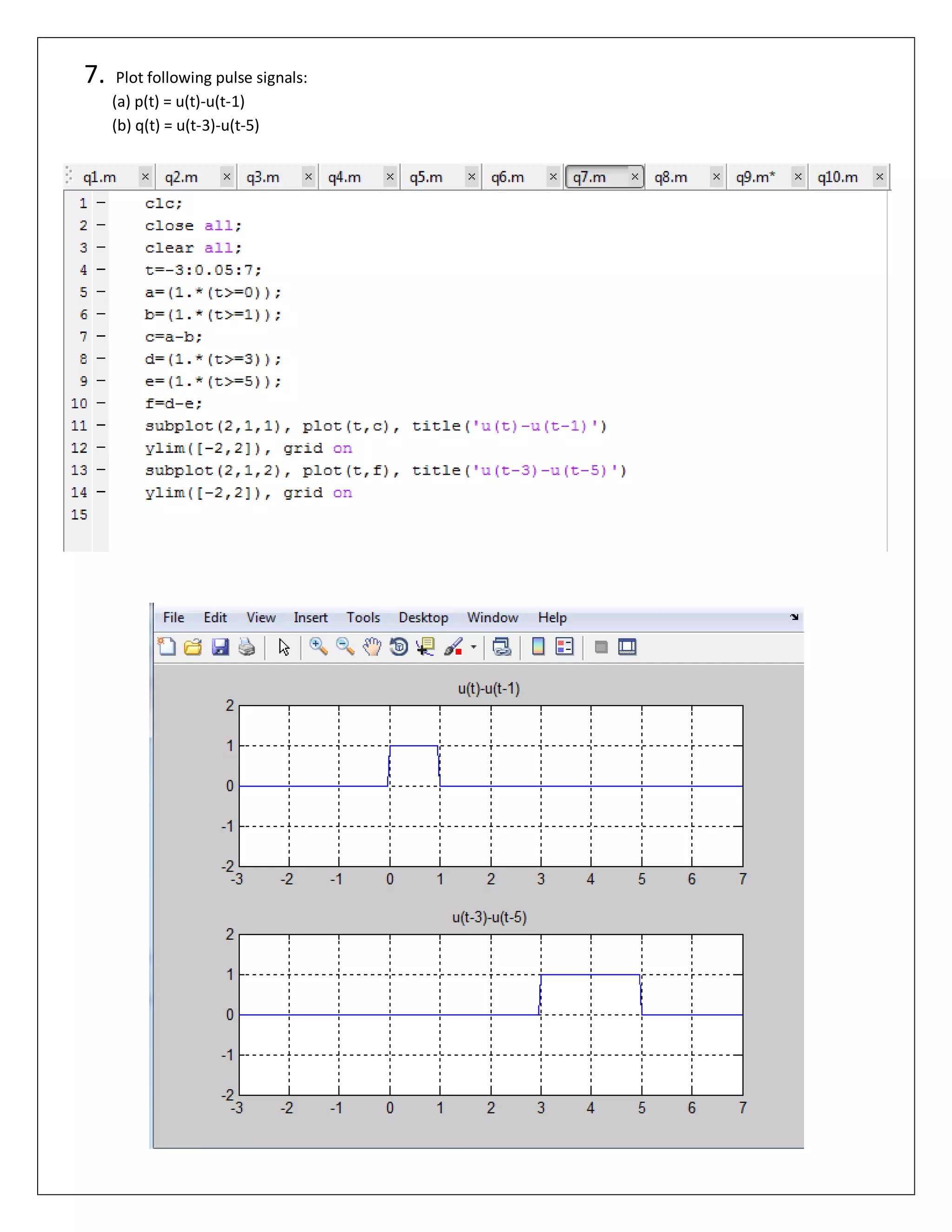The image size is (952, 1232).
Task: Activate the Rotate 3D tool
Action: (x=399, y=647)
